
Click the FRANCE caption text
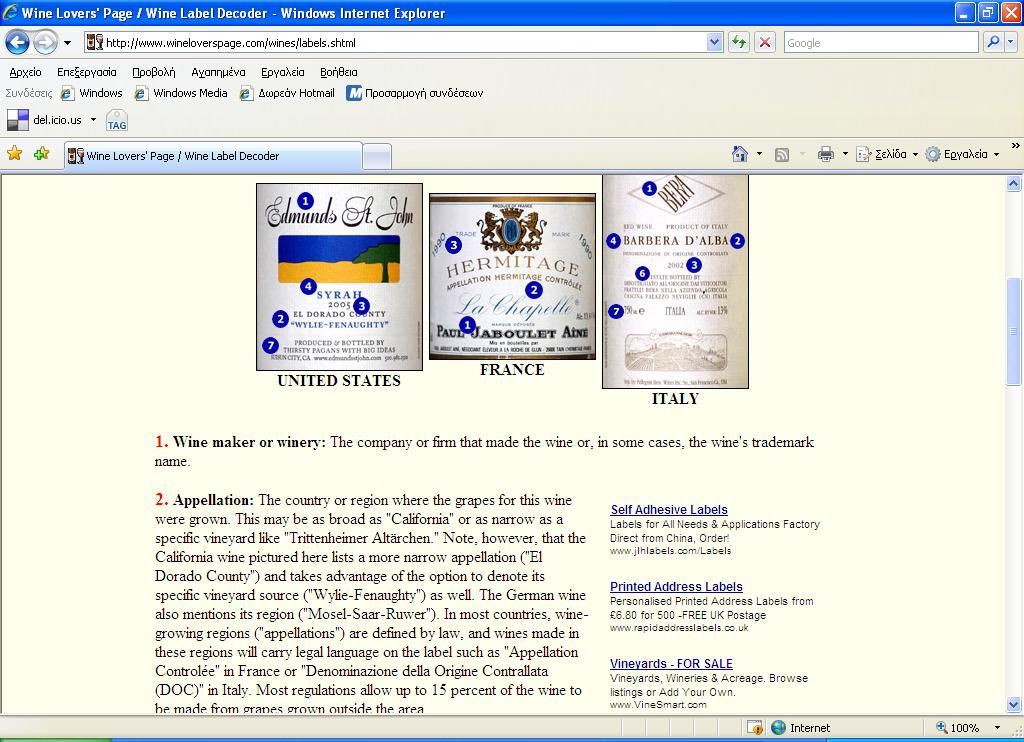[512, 370]
